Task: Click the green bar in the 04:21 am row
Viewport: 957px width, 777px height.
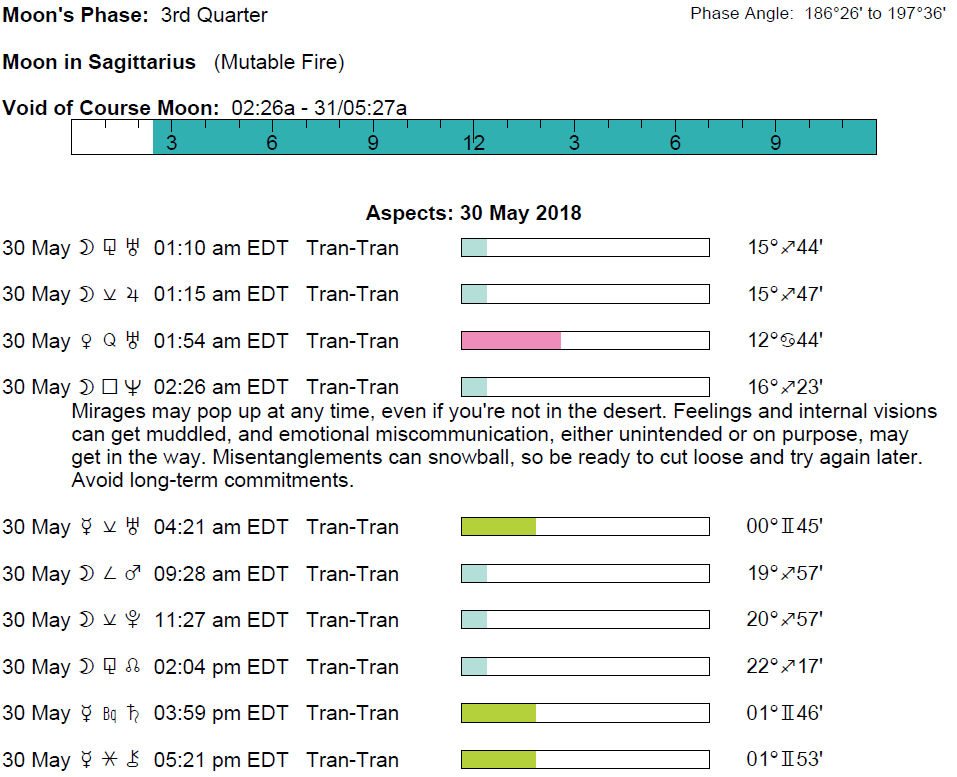Action: 498,527
